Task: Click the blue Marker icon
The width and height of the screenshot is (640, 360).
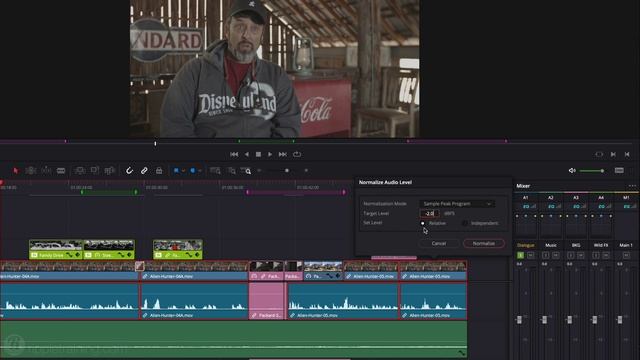Action: [x=193, y=171]
